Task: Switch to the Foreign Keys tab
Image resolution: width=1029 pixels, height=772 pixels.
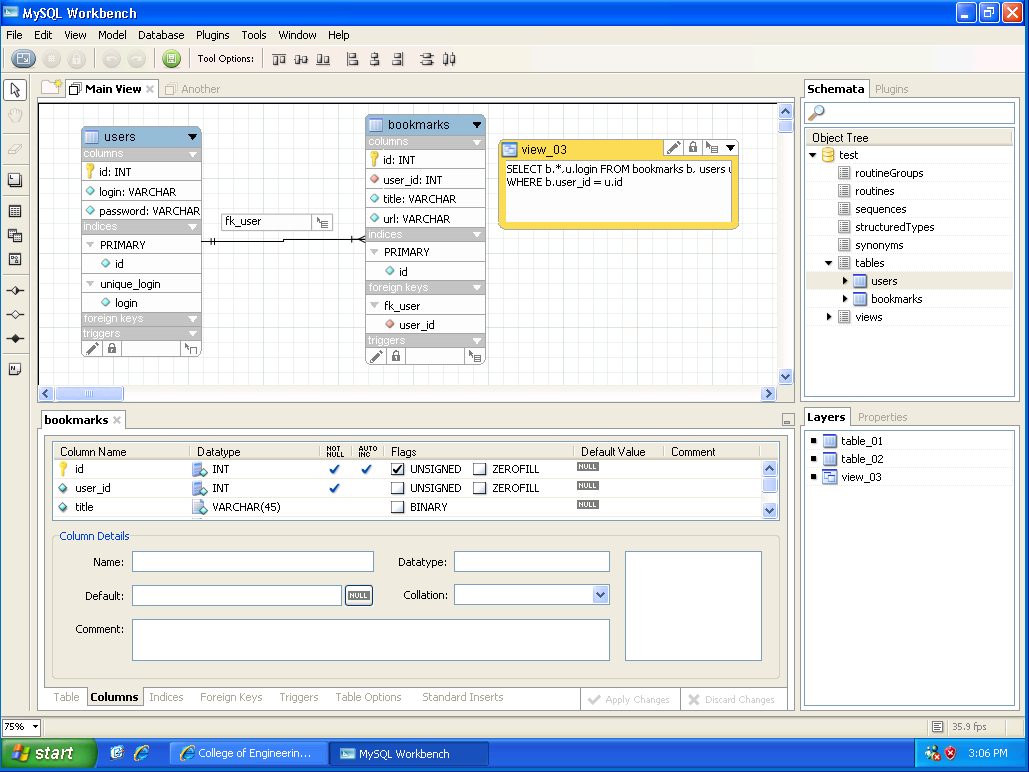Action: [231, 697]
